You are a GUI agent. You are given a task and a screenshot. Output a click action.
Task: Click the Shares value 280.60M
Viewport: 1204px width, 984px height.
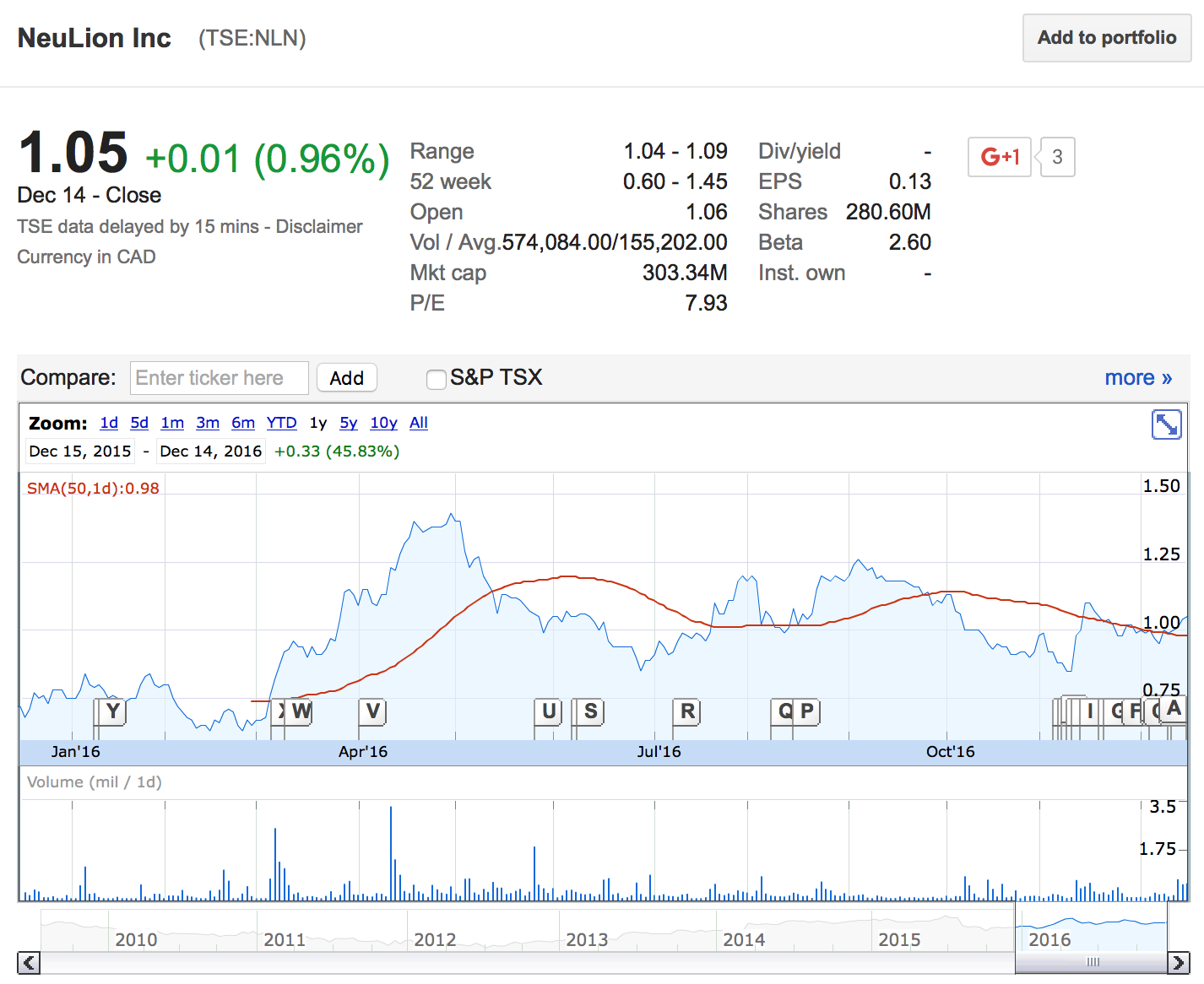[x=888, y=212]
